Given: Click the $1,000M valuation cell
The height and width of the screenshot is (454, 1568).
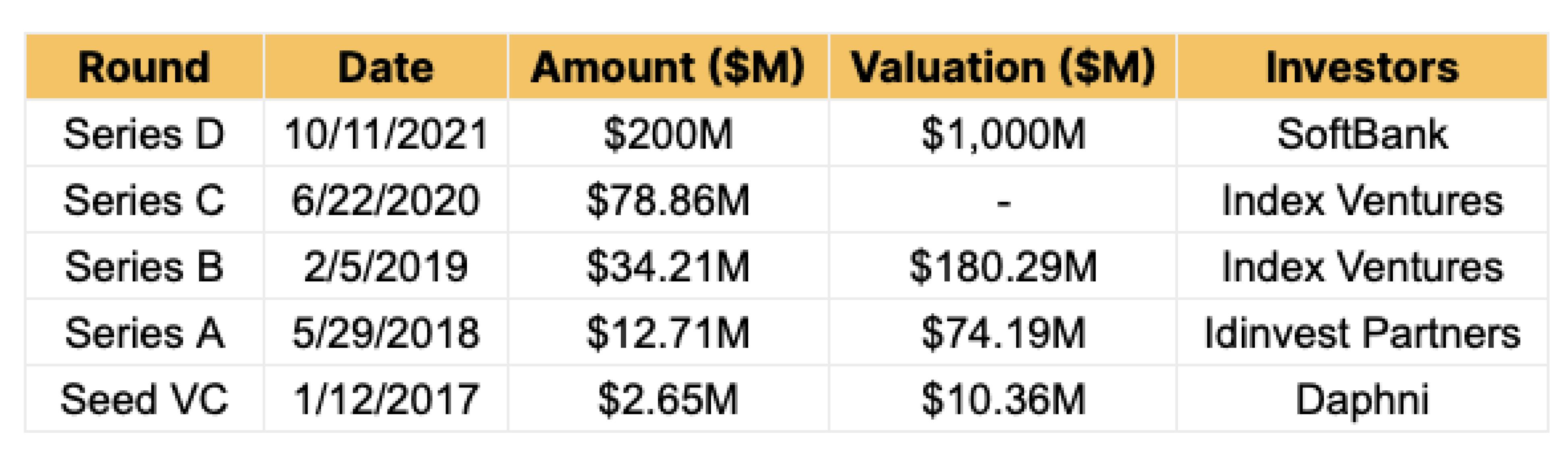Looking at the screenshot, I should point(1002,133).
